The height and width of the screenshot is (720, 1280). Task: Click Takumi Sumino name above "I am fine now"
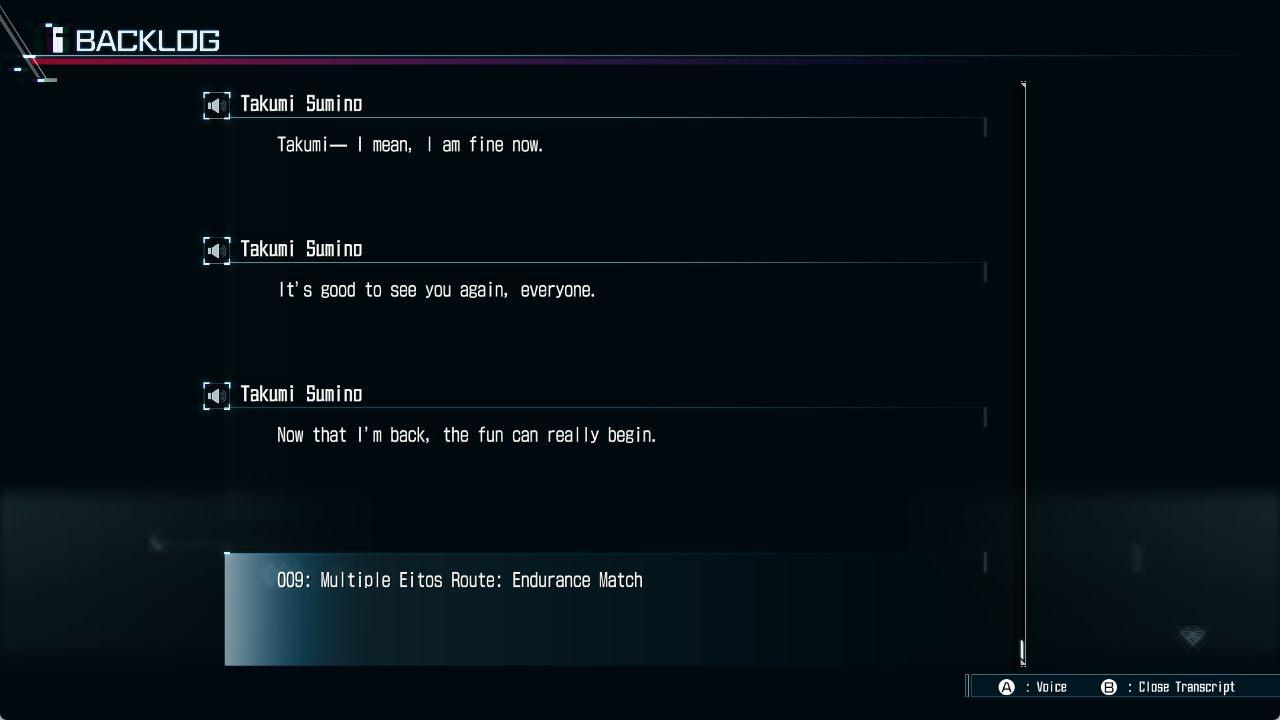click(x=301, y=104)
